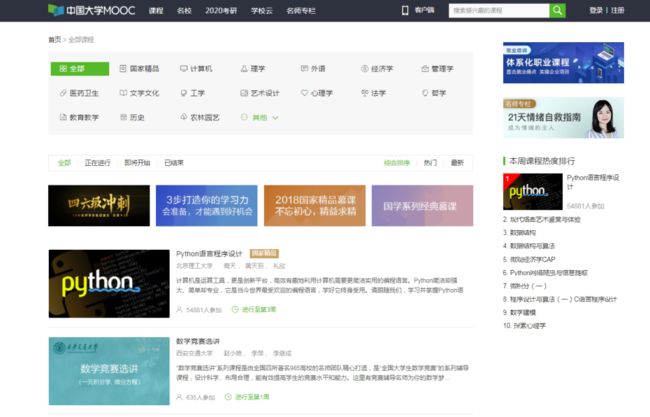Click the Python course thumbnail in main list
This screenshot has height=417, width=650.
109,284
